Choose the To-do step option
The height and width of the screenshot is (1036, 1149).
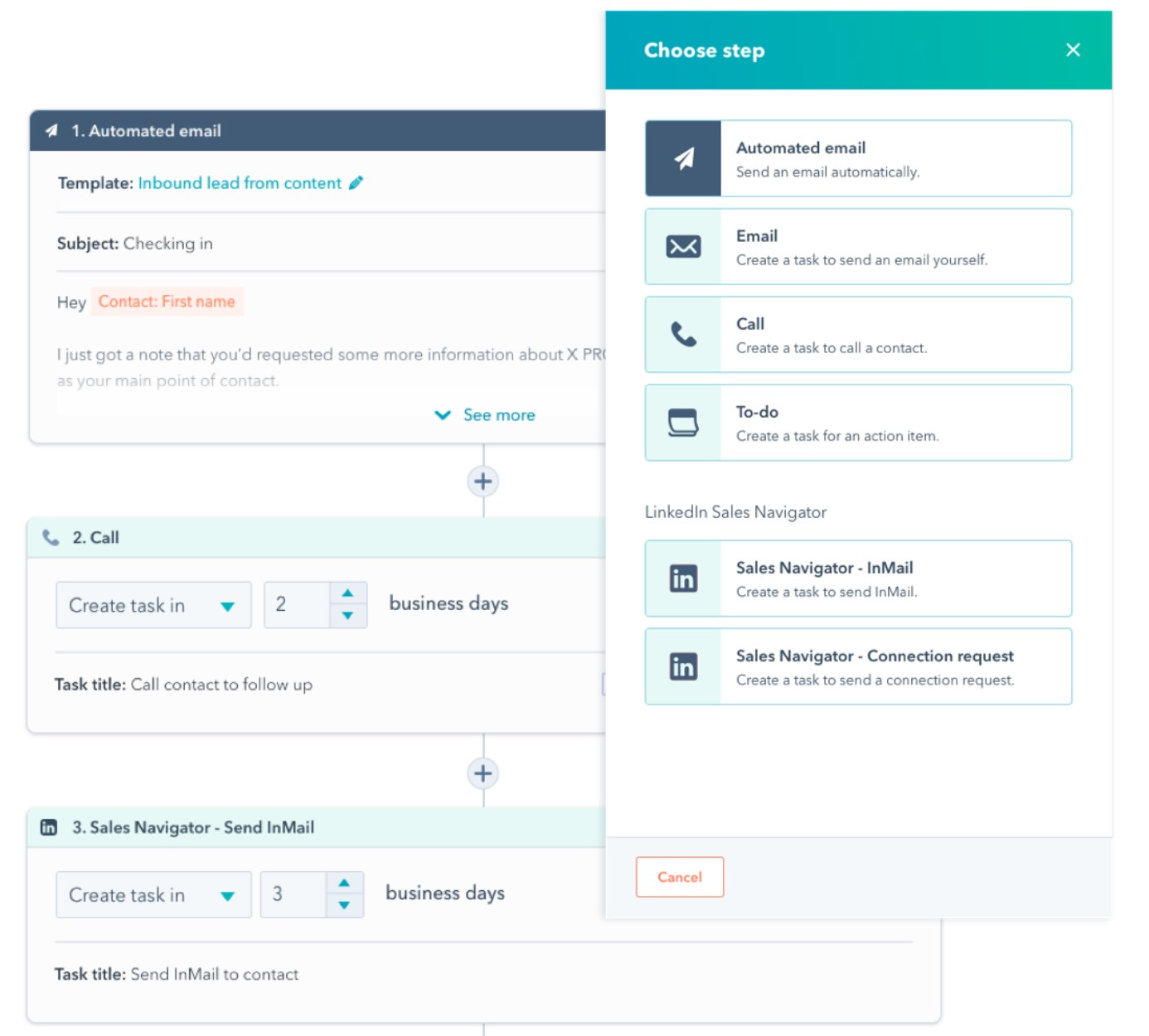pos(858,423)
